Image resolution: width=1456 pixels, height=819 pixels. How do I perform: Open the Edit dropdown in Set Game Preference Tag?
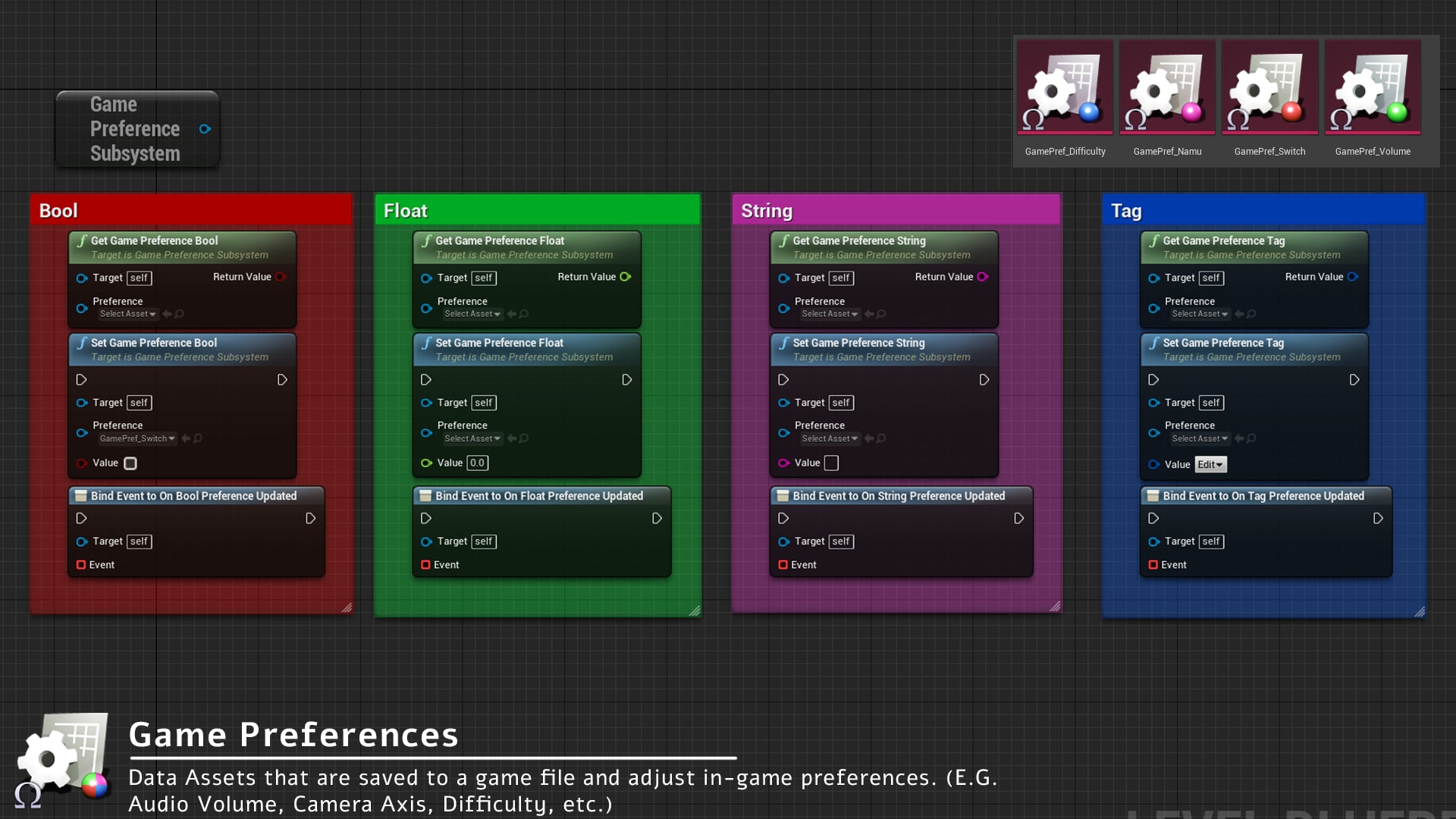click(x=1210, y=465)
